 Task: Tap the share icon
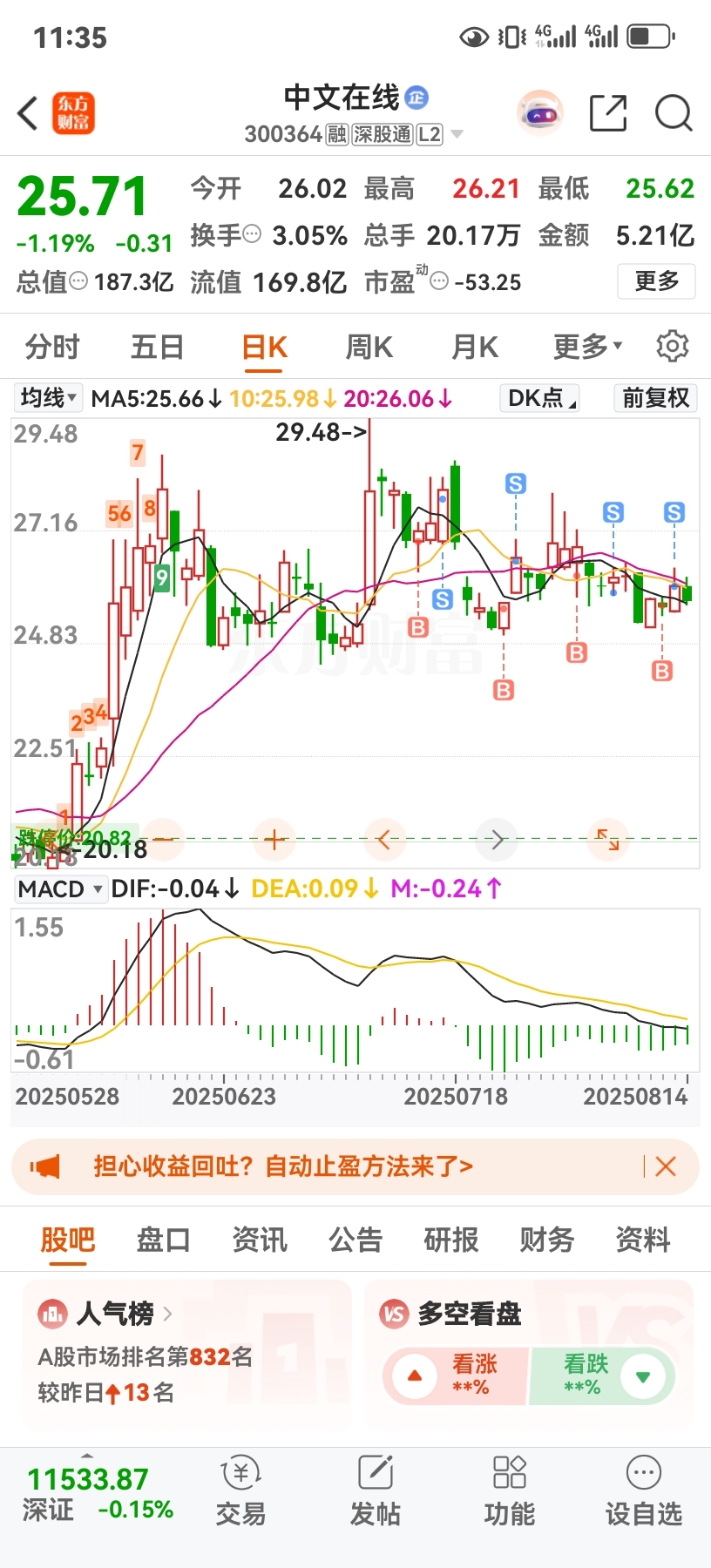[608, 113]
